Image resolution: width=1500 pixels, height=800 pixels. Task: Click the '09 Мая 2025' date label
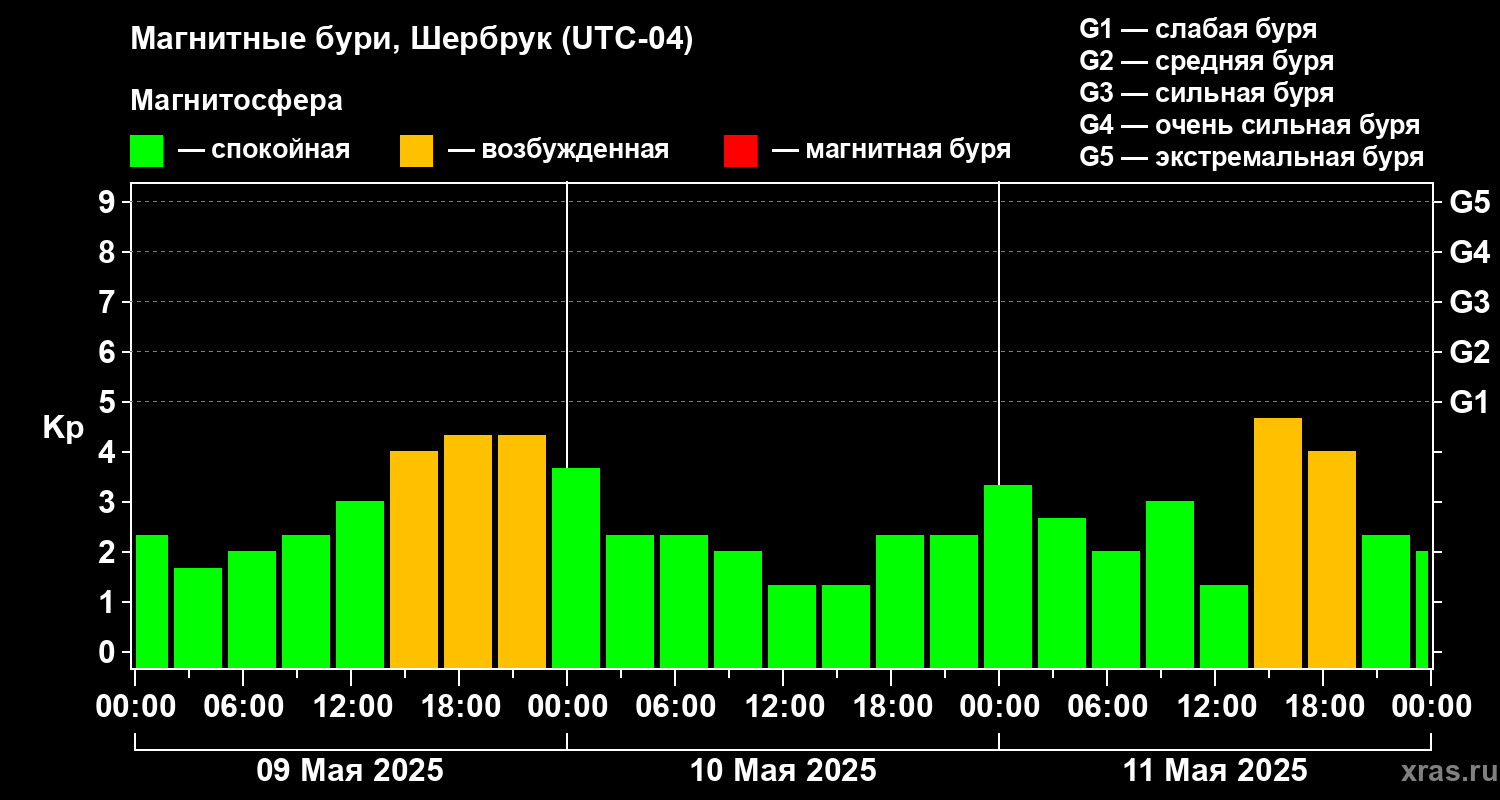pyautogui.click(x=350, y=770)
